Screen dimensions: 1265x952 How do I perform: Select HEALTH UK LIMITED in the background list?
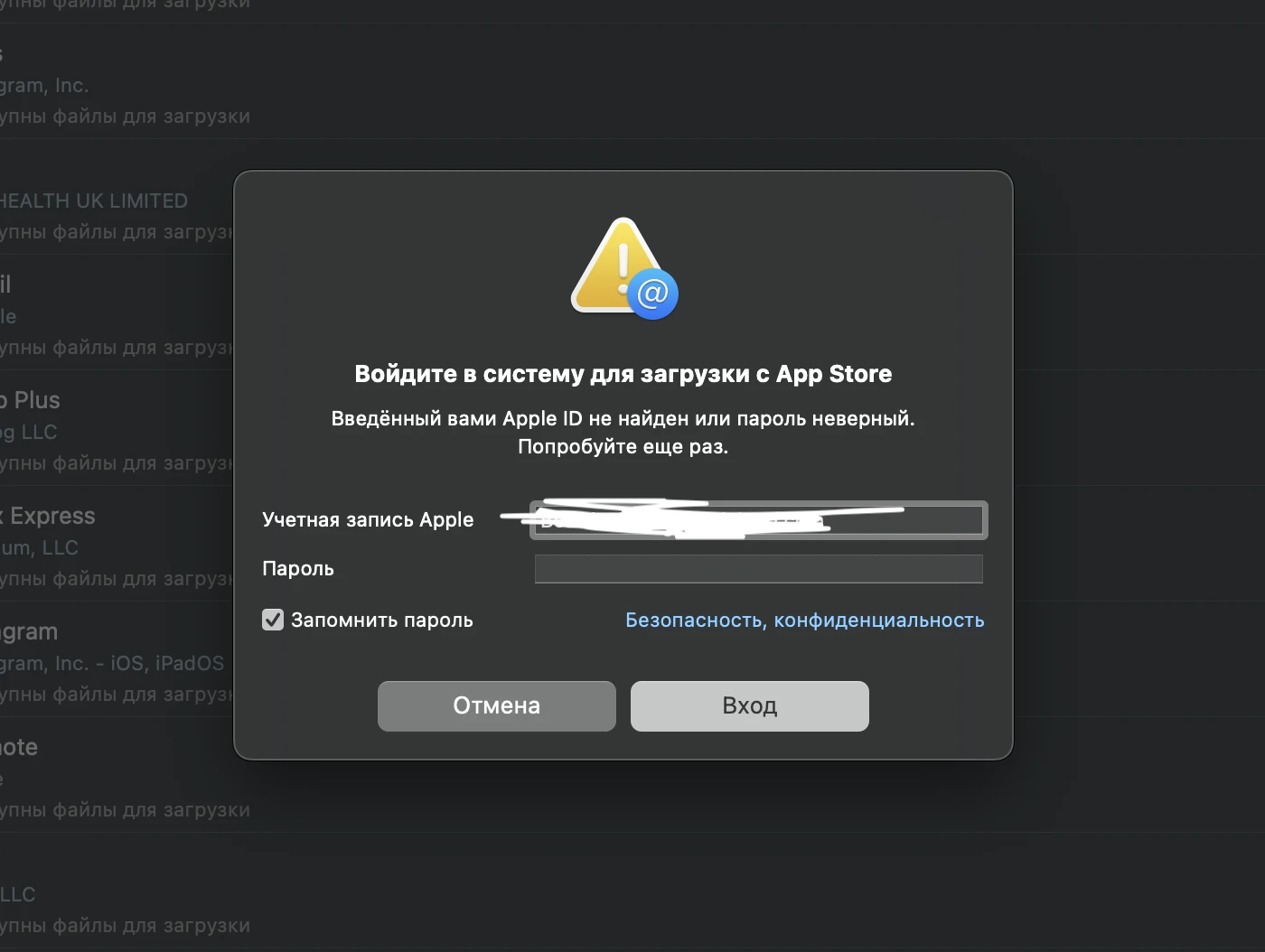click(x=94, y=201)
